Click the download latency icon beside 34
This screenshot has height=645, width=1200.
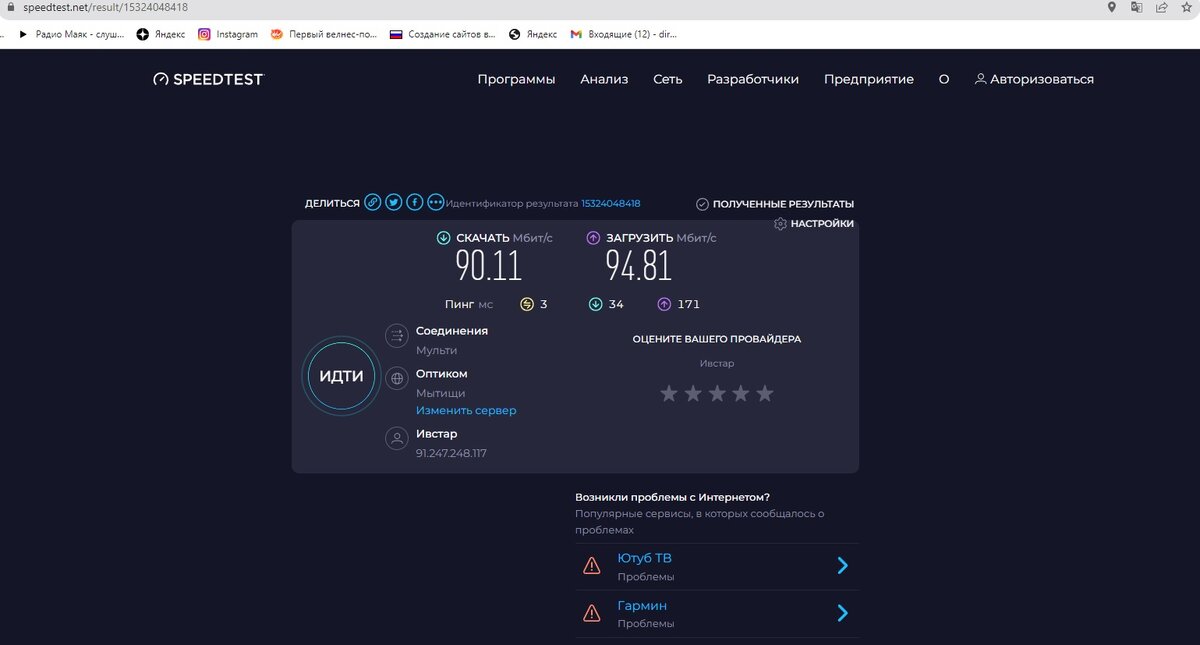595,304
